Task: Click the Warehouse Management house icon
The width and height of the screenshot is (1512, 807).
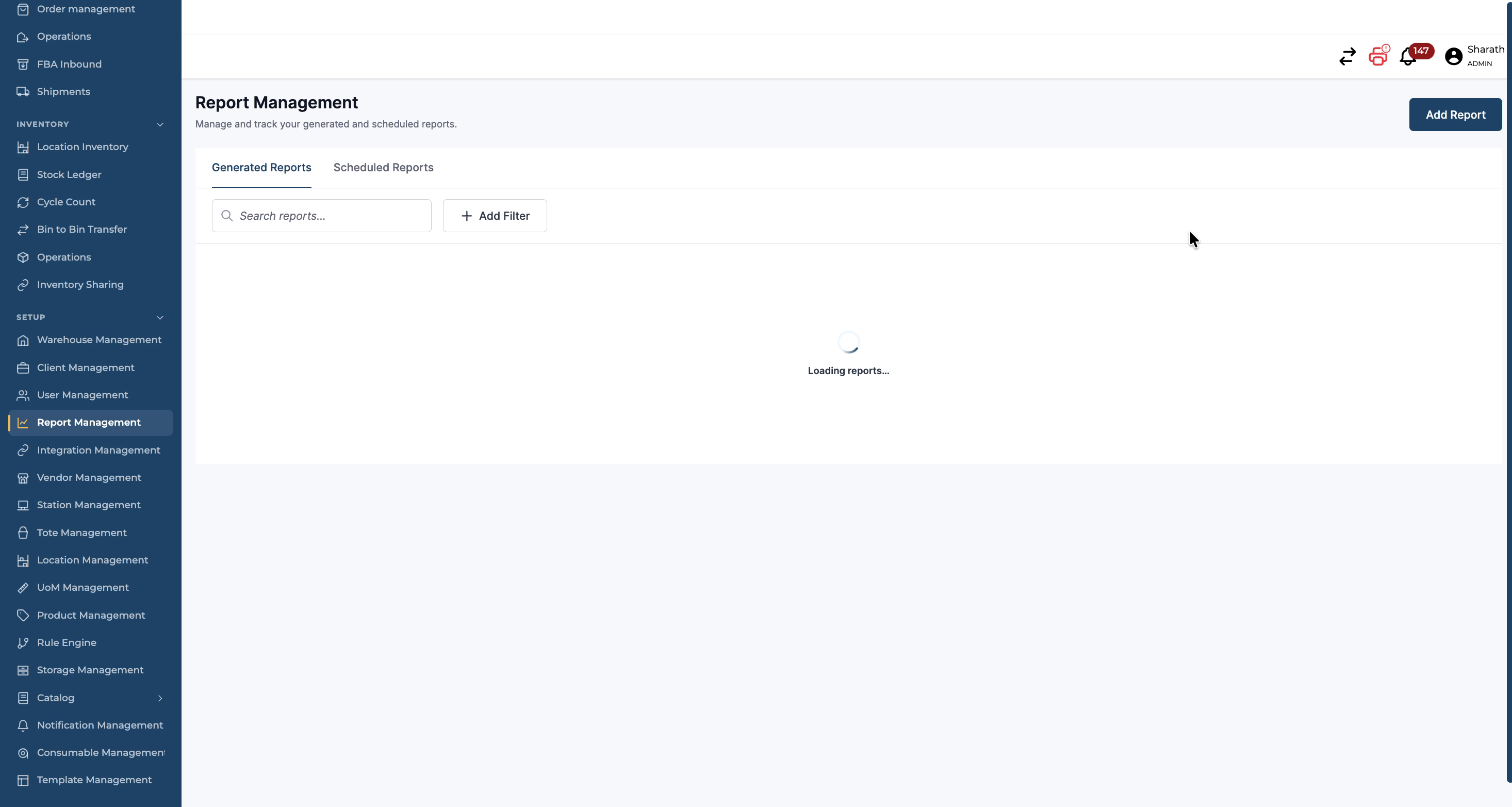Action: pos(23,340)
